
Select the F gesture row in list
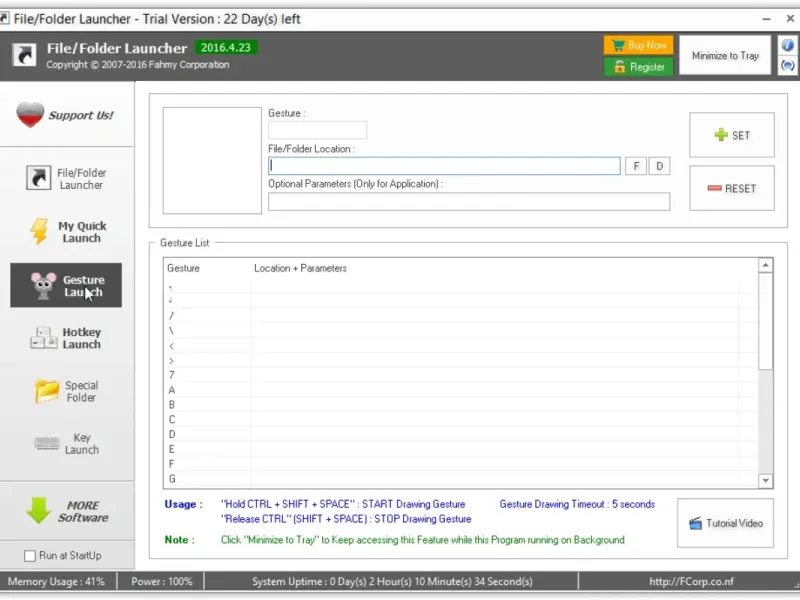[x=462, y=464]
